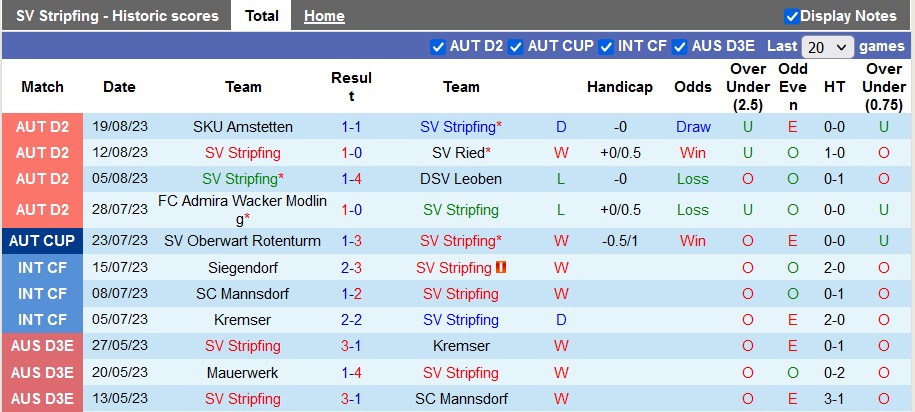Open the DSV Leoben team page
Screen dimensions: 915x412
click(461, 179)
